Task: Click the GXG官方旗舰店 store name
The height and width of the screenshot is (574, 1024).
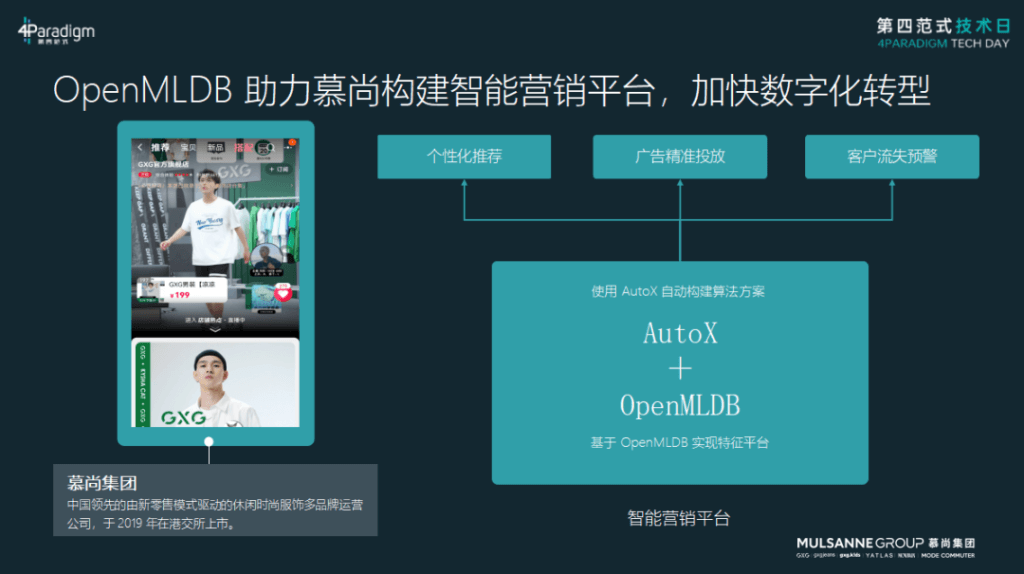Action: coord(163,165)
